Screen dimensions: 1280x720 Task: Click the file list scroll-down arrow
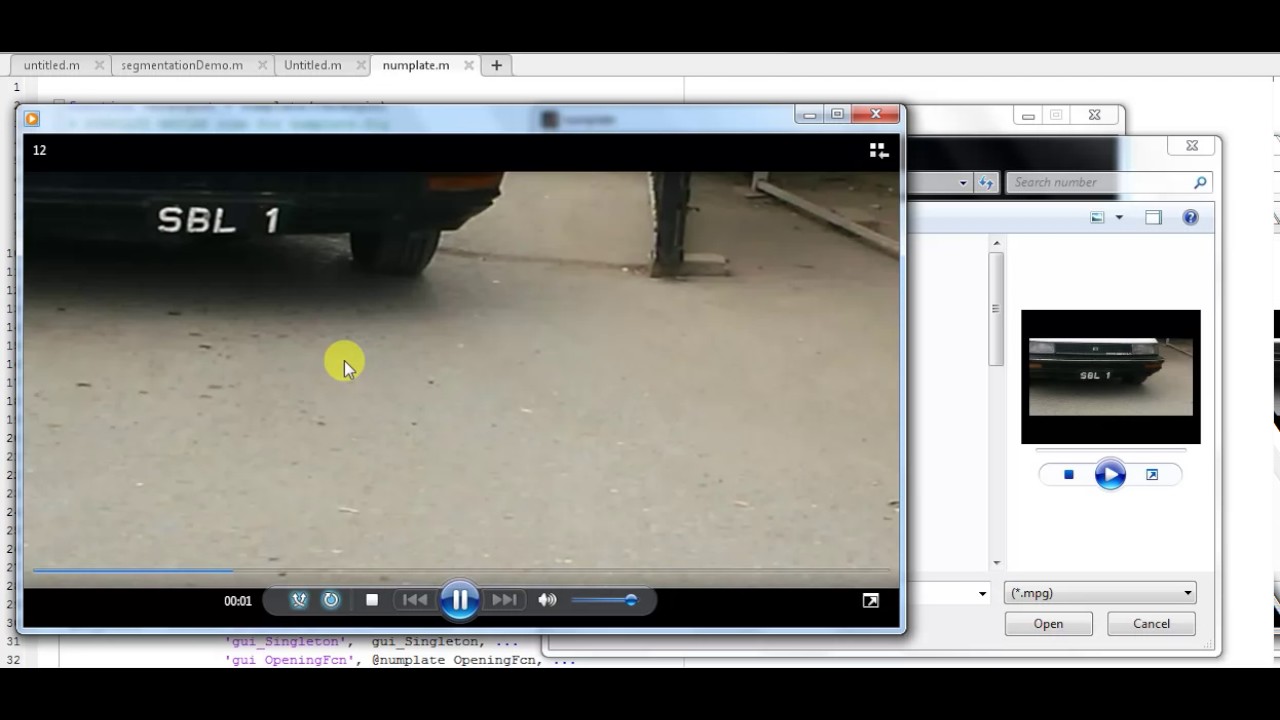click(996, 563)
